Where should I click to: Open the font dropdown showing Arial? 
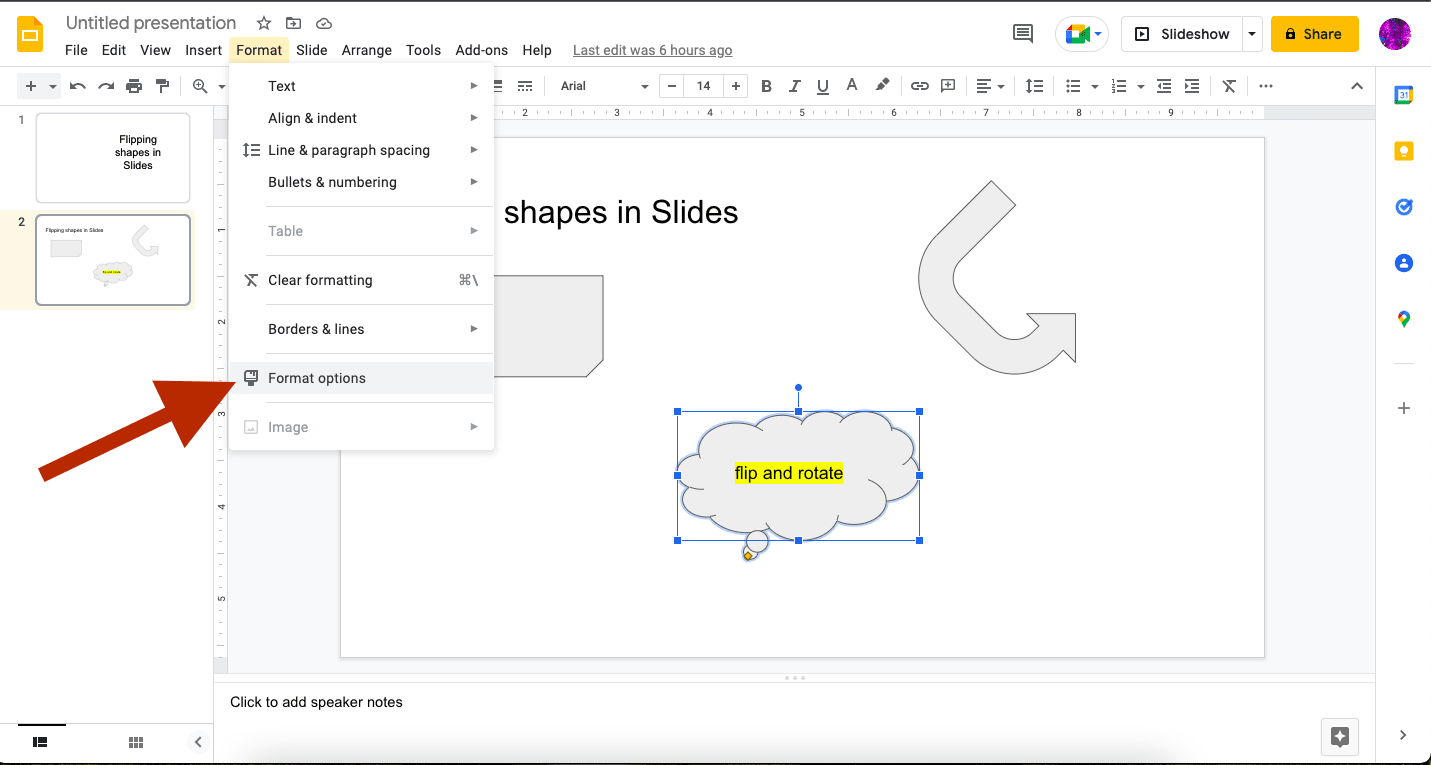(x=600, y=86)
